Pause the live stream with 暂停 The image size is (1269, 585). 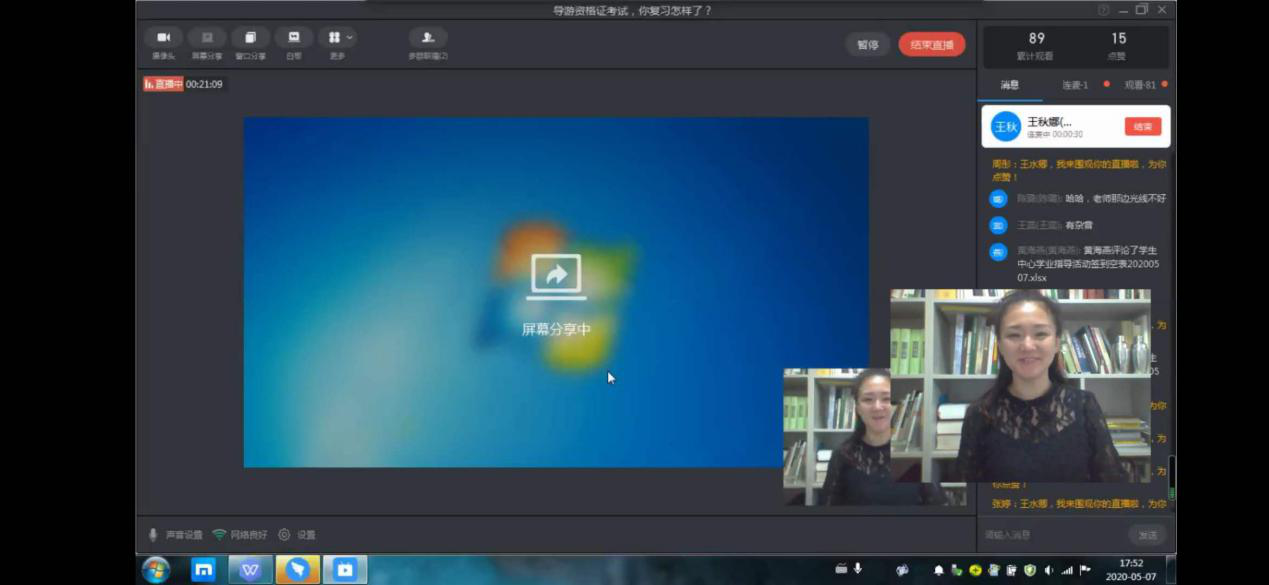868,45
